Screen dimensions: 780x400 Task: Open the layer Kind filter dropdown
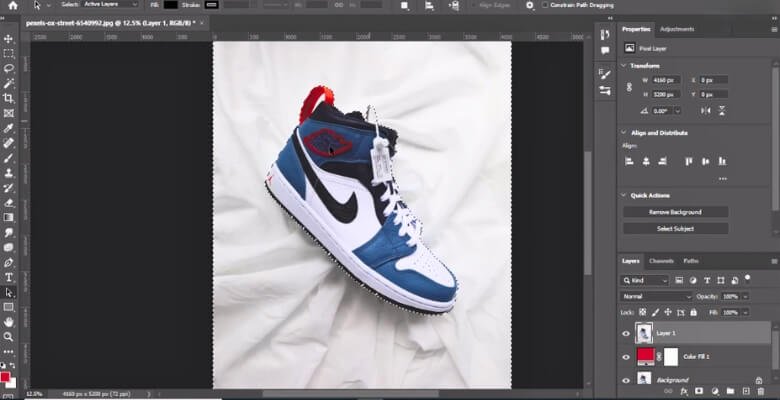(645, 281)
